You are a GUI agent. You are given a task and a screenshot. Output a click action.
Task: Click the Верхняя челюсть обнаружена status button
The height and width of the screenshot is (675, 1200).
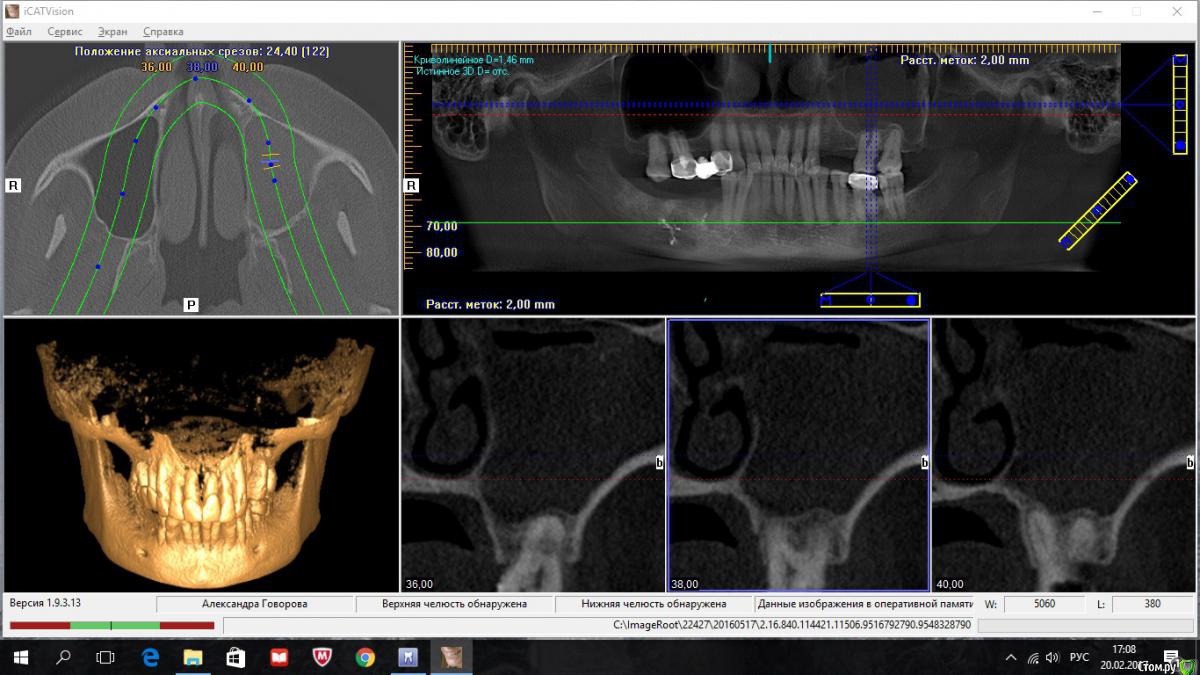click(454, 604)
